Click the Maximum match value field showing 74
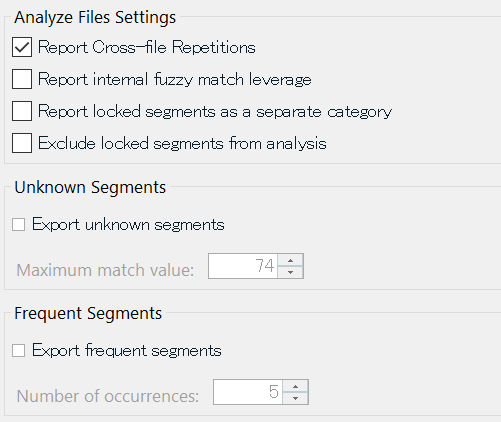Image resolution: width=501 pixels, height=422 pixels. point(243,266)
